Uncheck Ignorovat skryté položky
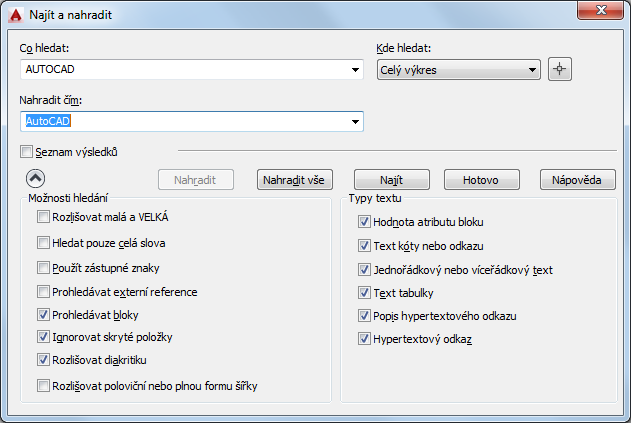 (43, 336)
